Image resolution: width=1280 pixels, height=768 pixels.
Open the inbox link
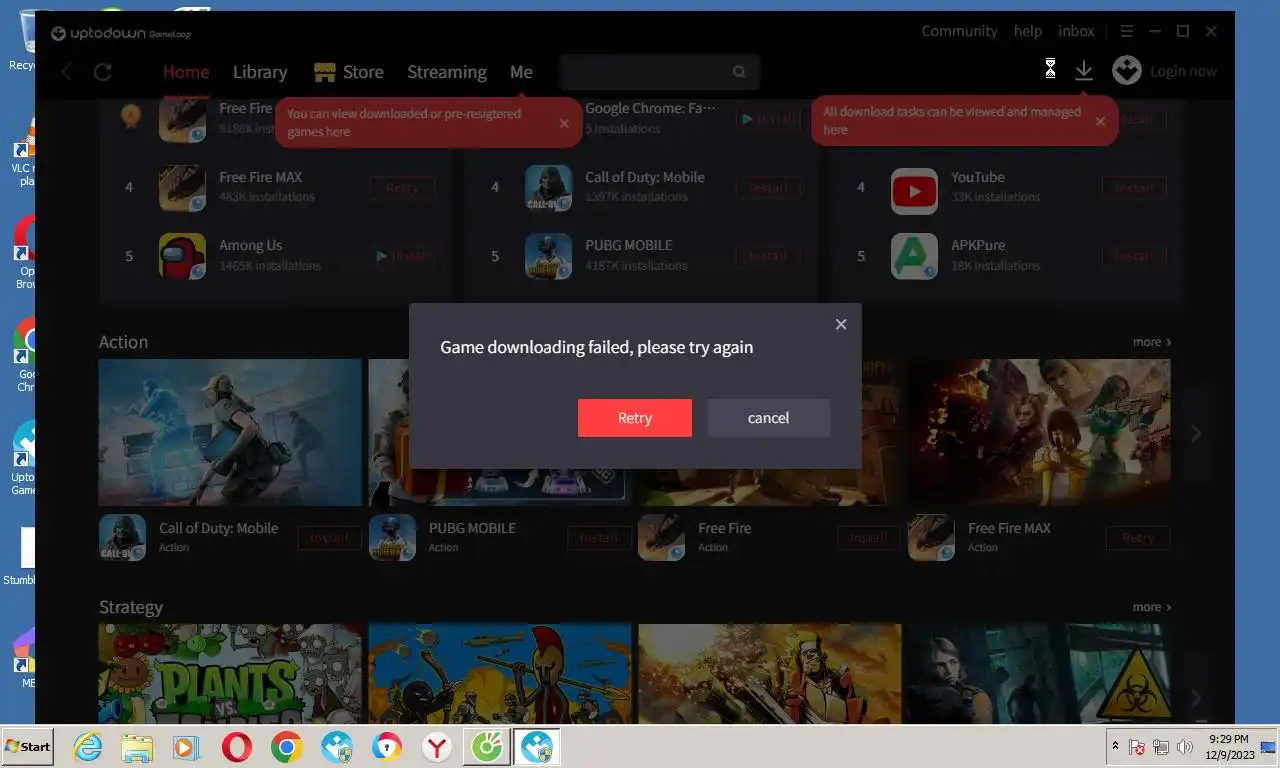[x=1076, y=31]
